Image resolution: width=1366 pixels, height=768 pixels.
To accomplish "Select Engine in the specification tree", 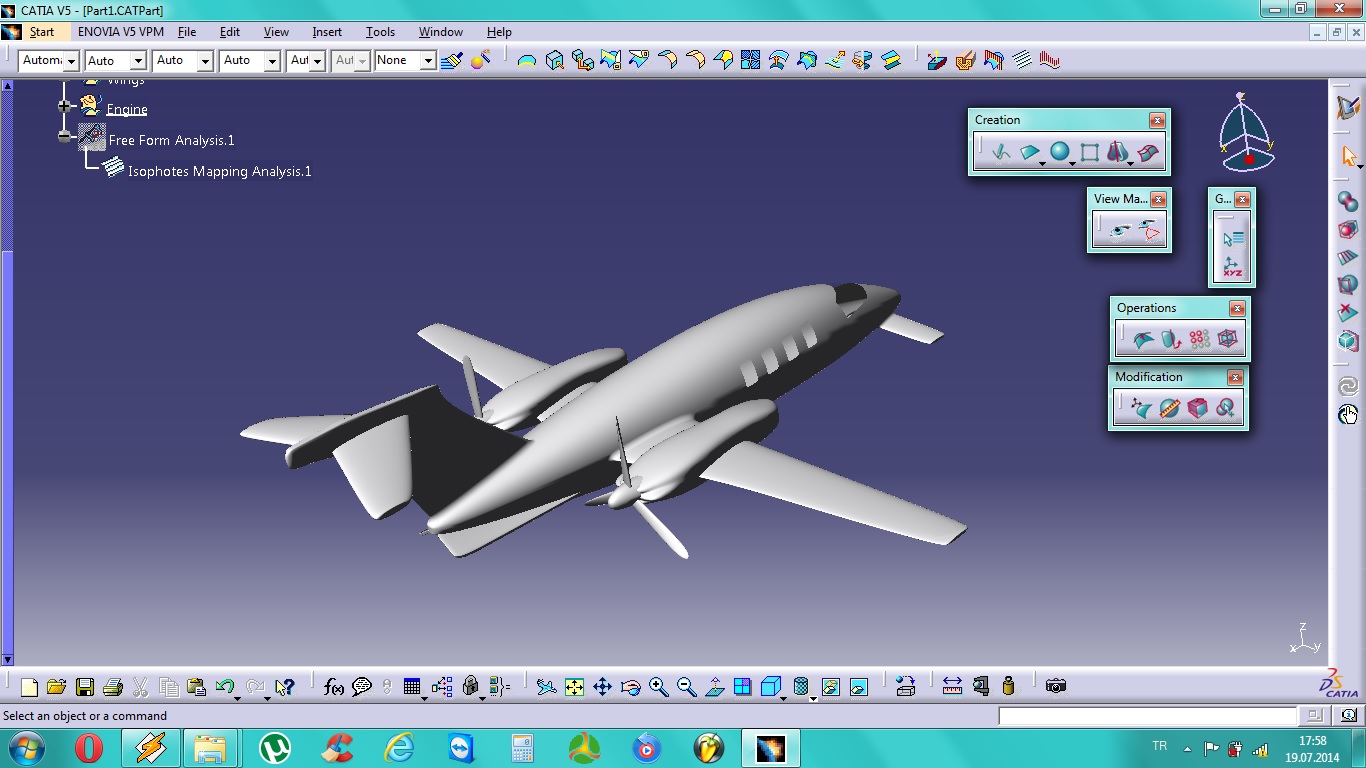I will 127,109.
